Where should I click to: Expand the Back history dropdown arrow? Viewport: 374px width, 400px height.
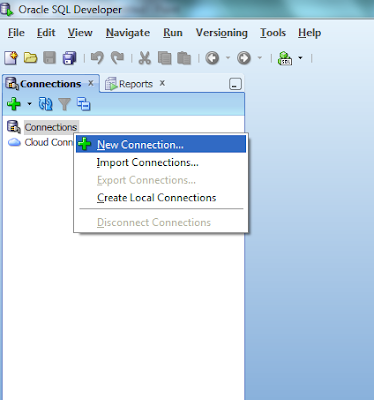(x=228, y=58)
